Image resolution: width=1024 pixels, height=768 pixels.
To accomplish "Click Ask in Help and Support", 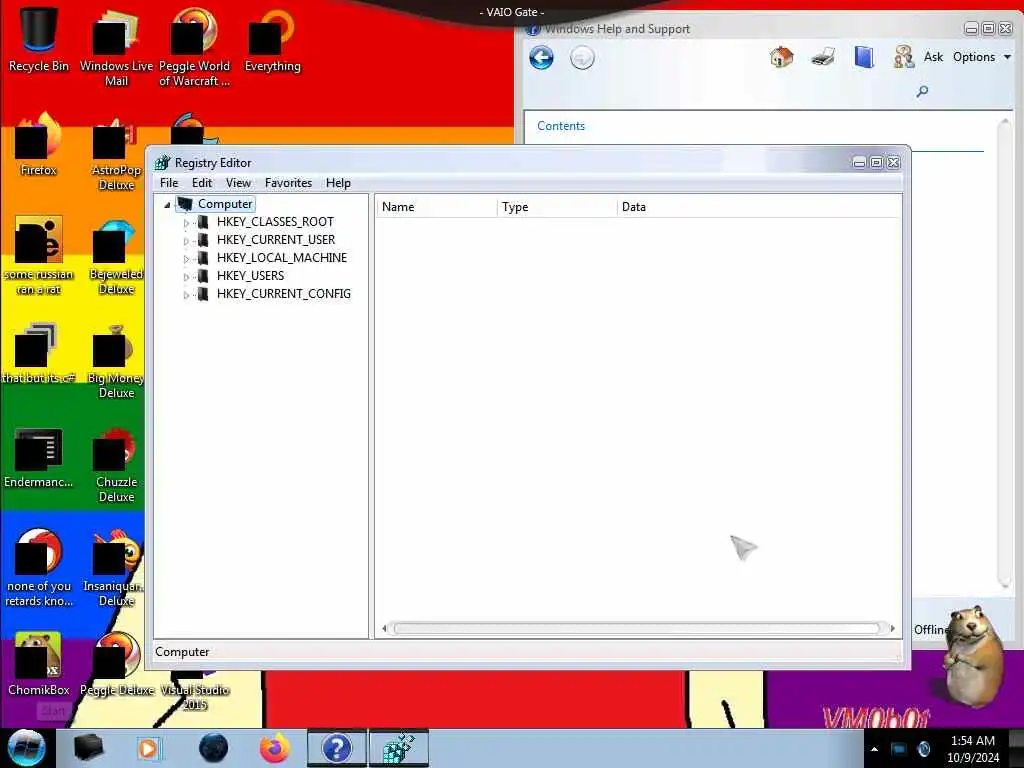I will 933,57.
